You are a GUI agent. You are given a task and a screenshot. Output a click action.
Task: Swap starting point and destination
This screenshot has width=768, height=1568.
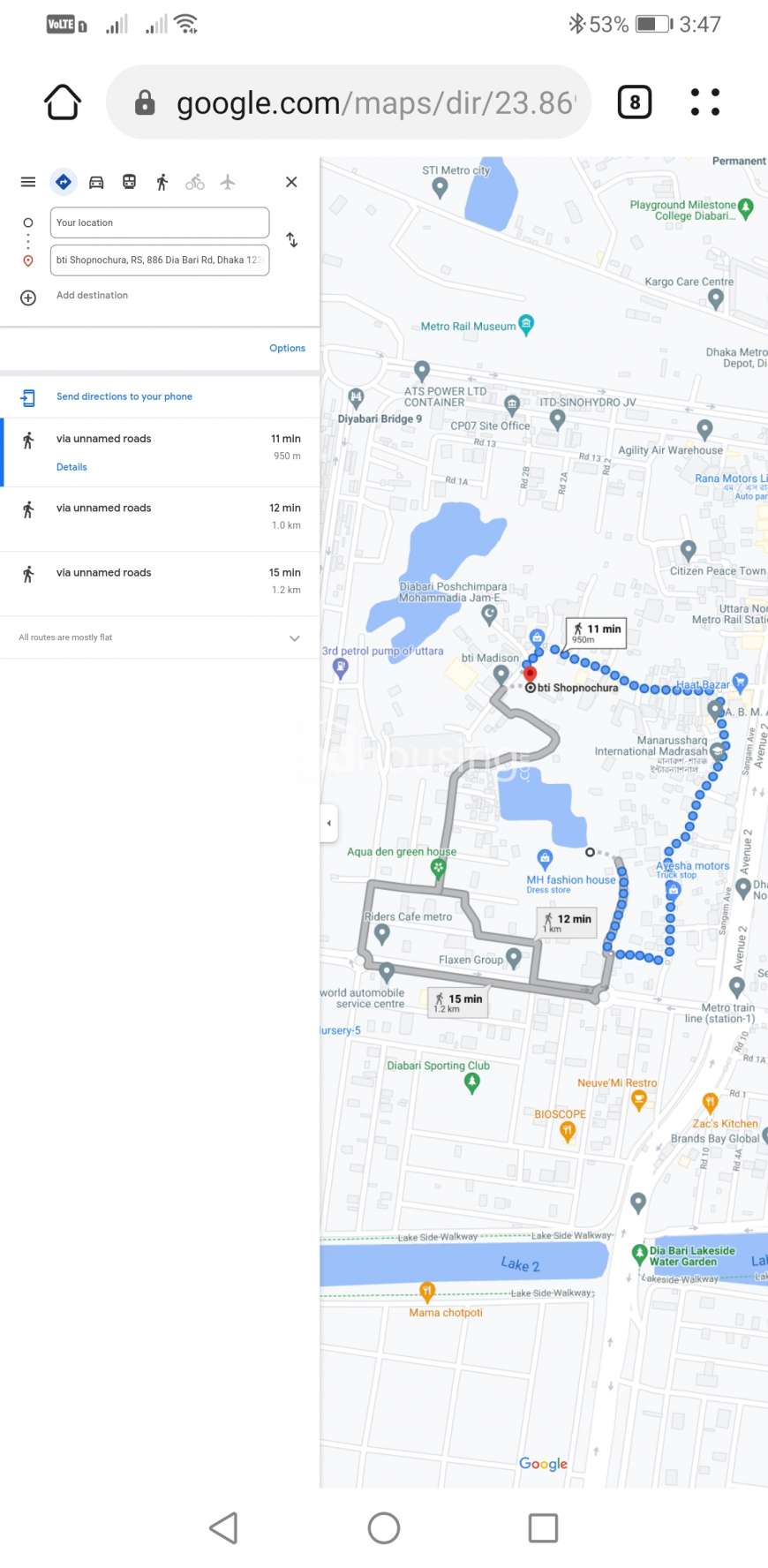292,240
